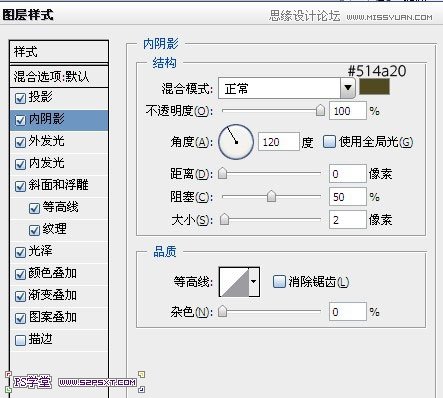Click the inner shadow color swatch
Screen dimensions: 443x398
374,87
